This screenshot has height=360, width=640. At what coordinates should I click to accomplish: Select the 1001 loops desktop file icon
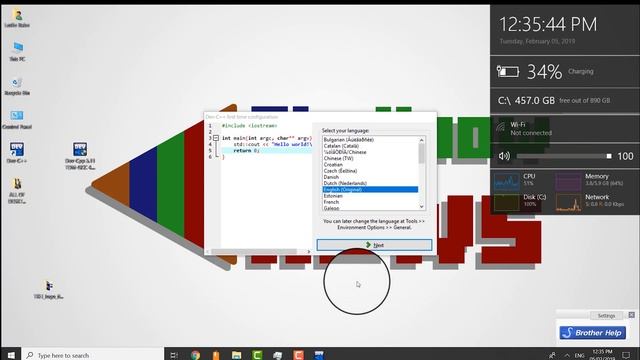[x=49, y=289]
